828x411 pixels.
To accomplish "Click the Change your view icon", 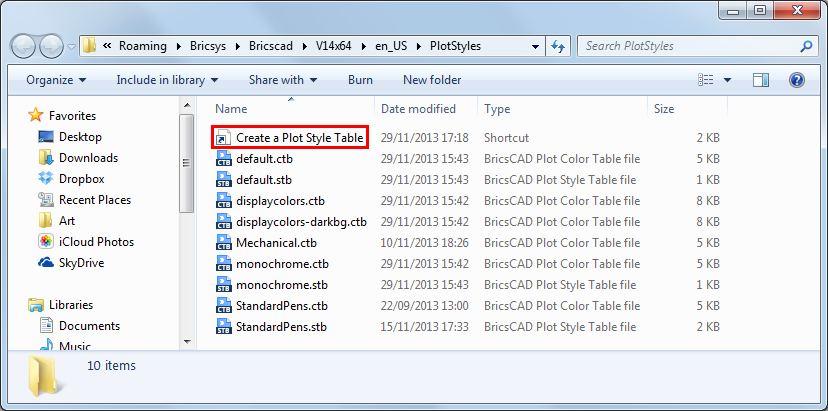I will click(706, 80).
